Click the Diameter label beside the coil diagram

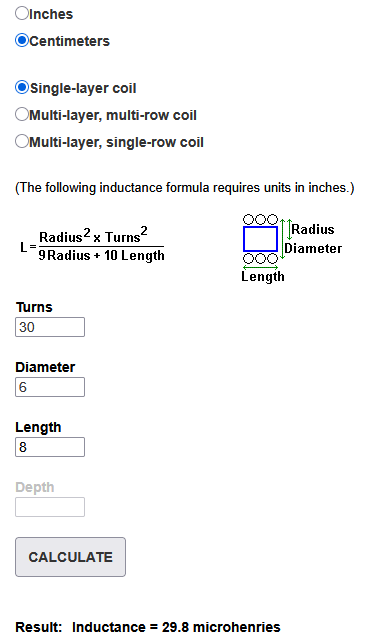[313, 248]
